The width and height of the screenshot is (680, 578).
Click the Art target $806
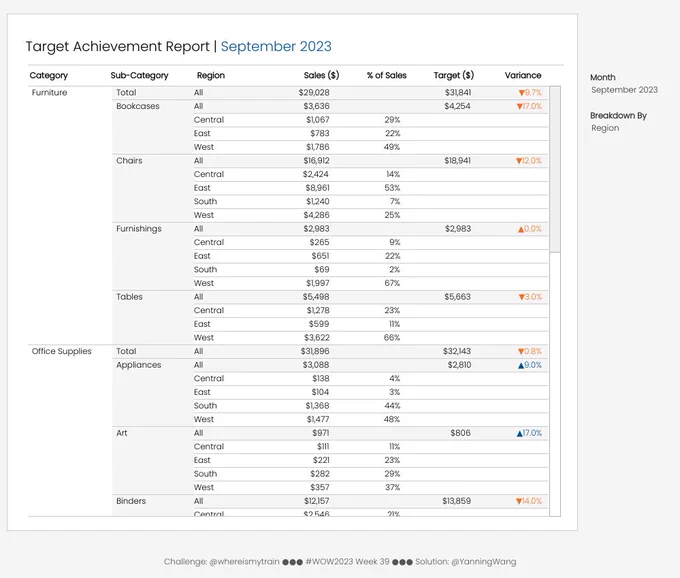point(460,433)
